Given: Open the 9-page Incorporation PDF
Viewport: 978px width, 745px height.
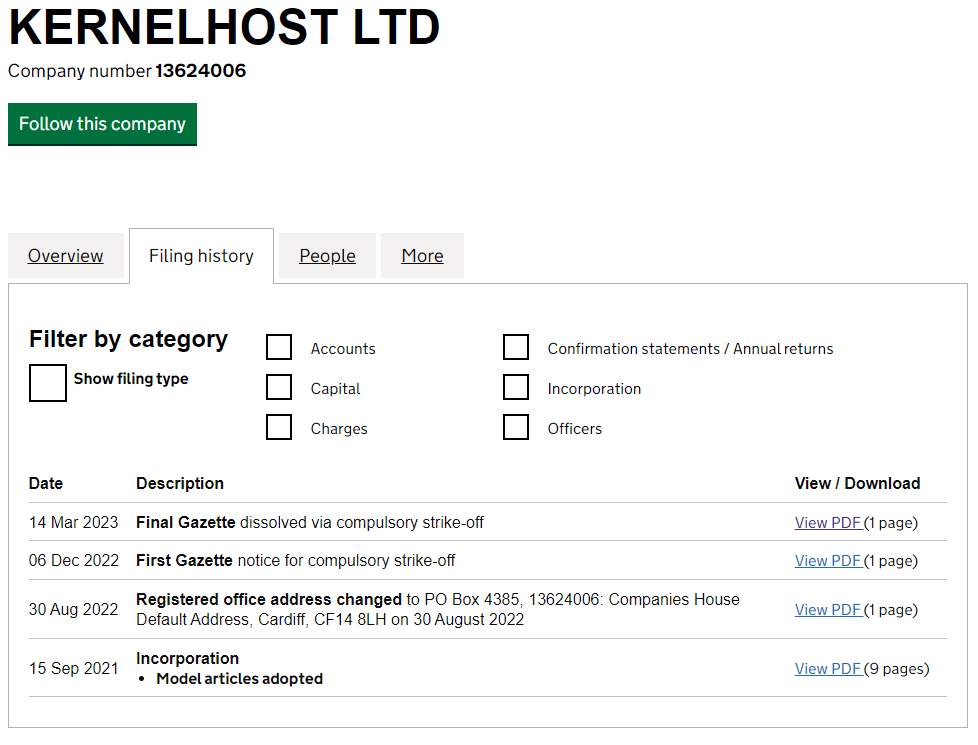Looking at the screenshot, I should tap(828, 669).
